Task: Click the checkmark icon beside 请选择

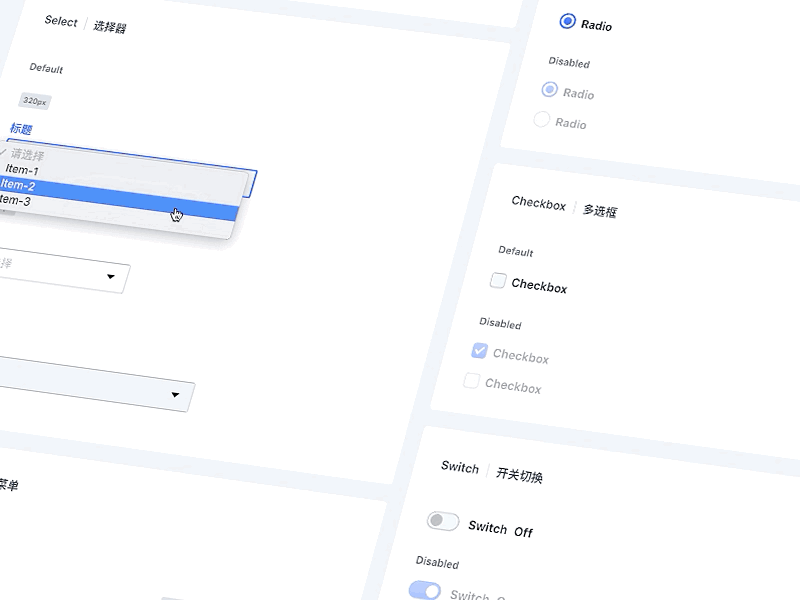Action: click(3, 152)
